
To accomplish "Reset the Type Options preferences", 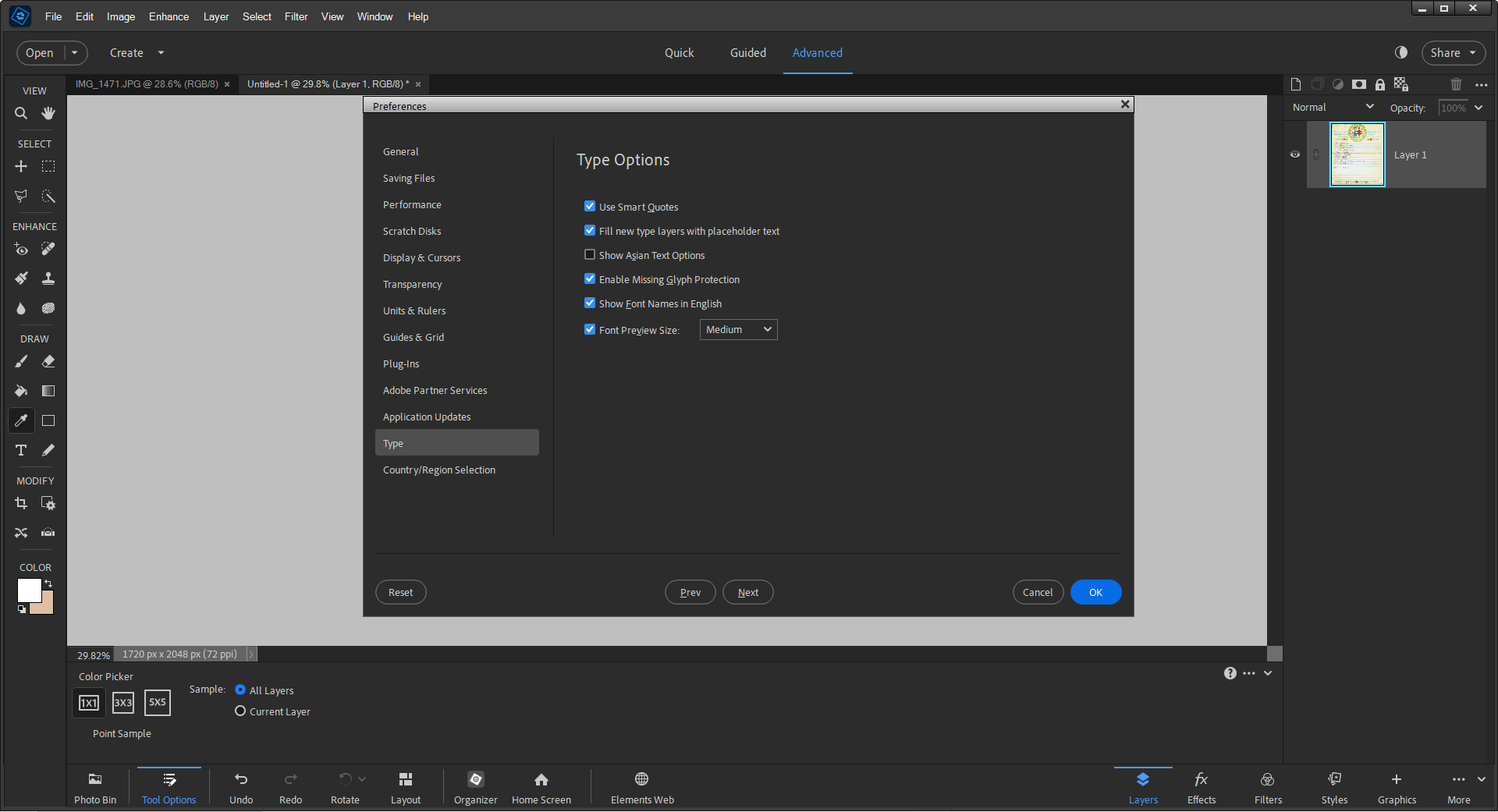I will coord(400,592).
